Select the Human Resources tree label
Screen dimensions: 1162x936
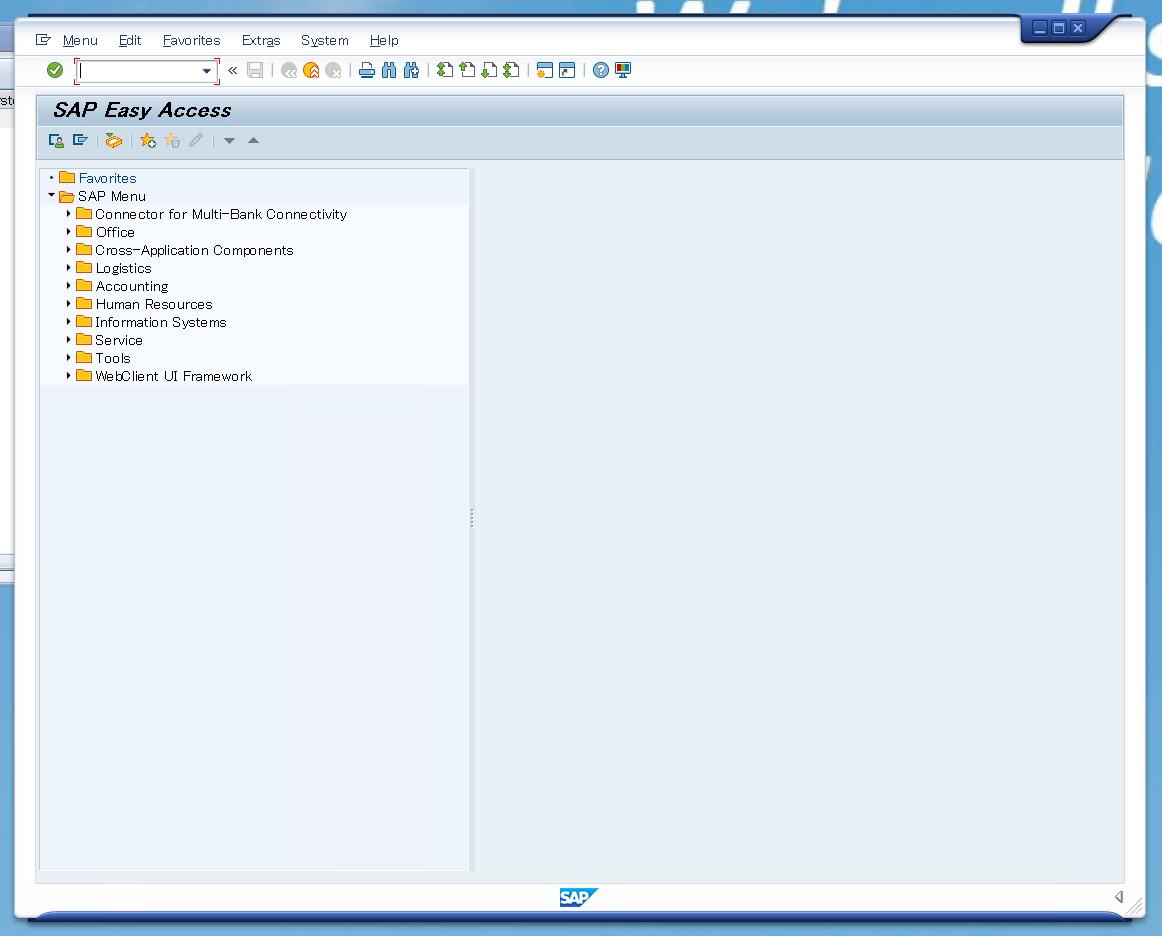(153, 305)
